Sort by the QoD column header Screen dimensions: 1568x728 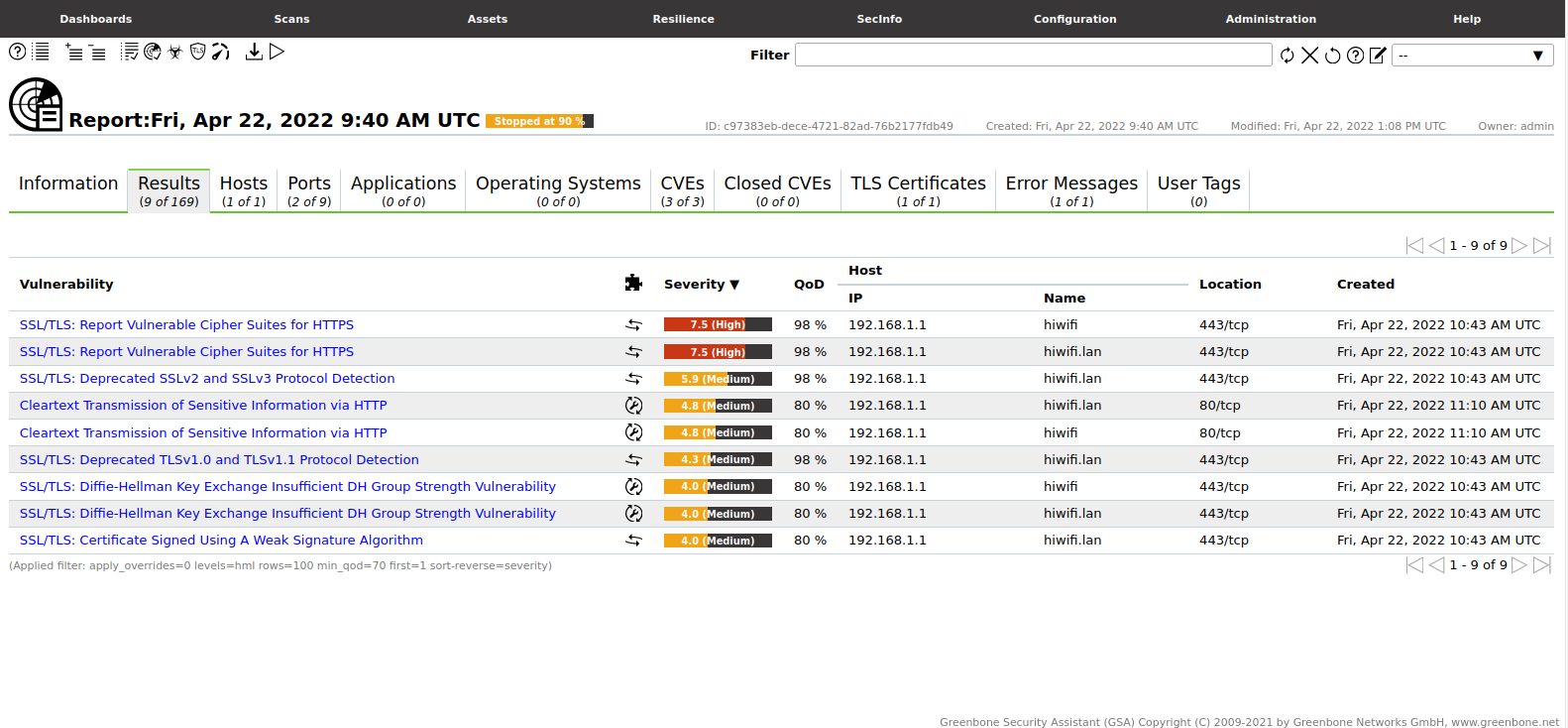pyautogui.click(x=809, y=285)
